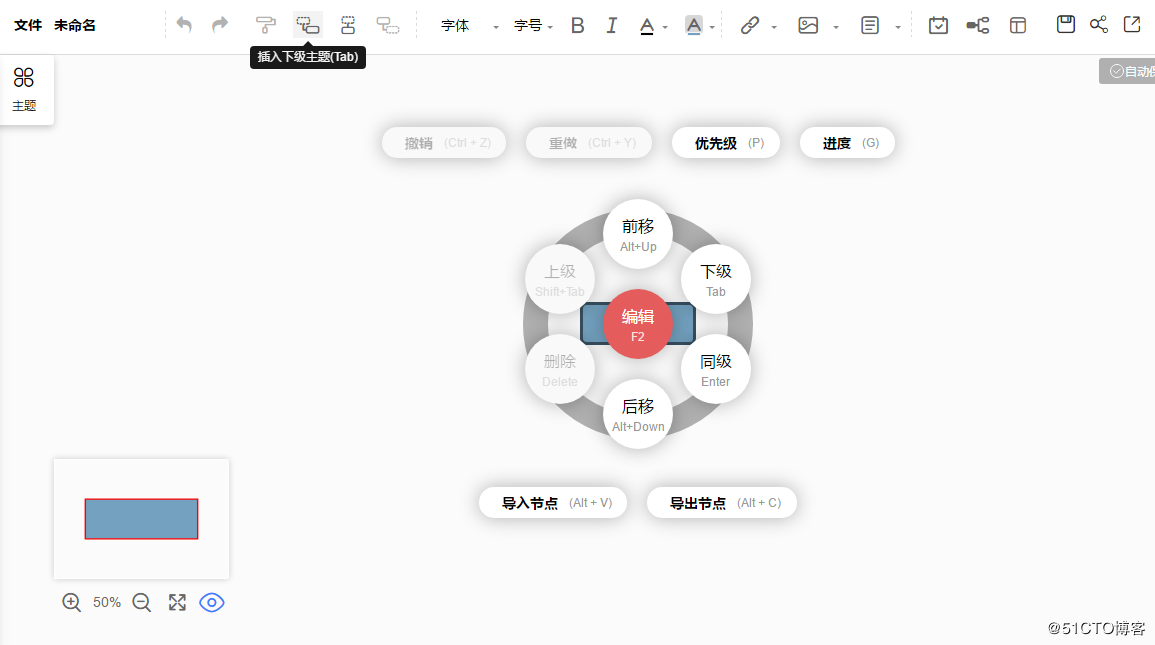
Task: Select 删除 Delete in radial menu
Action: click(560, 369)
